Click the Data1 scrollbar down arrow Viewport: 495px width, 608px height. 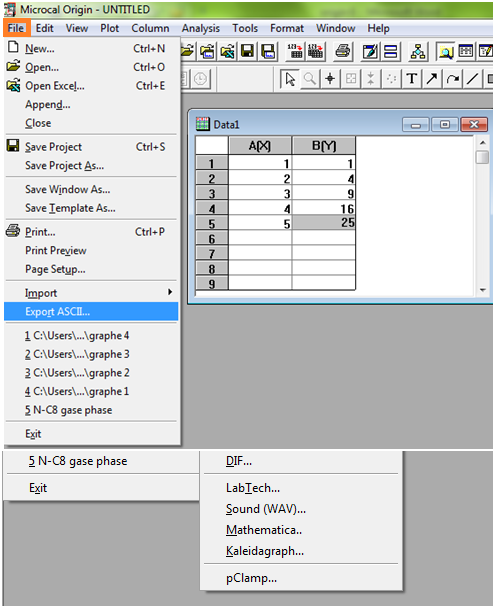tap(483, 290)
